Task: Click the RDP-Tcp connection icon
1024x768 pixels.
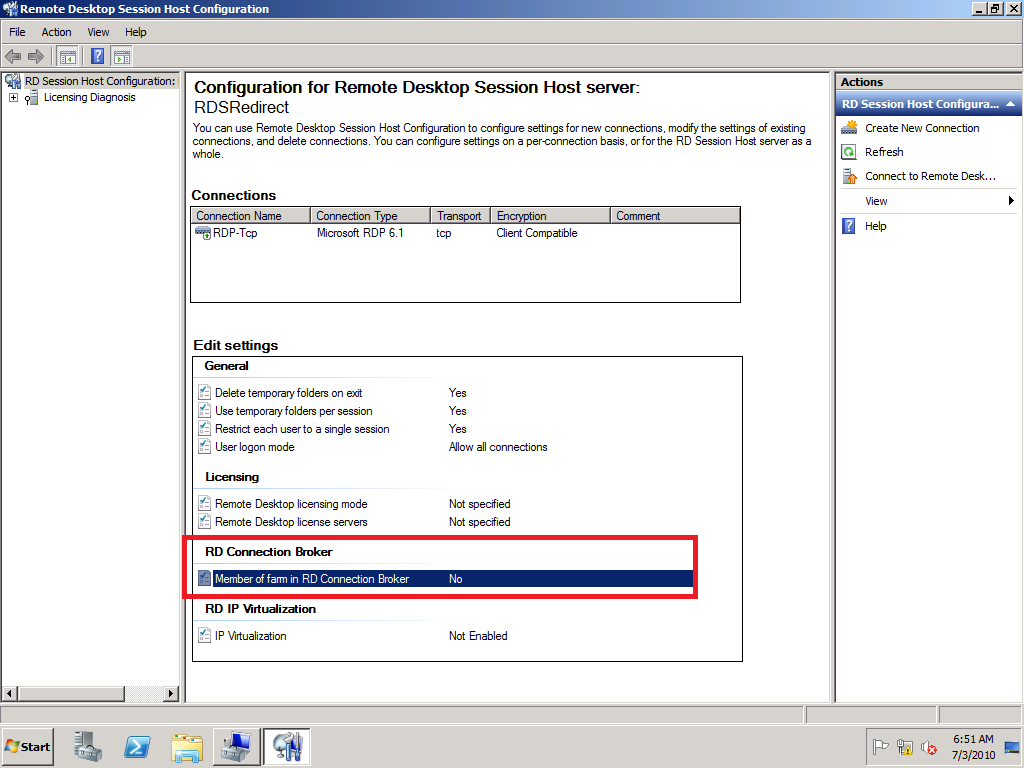Action: [x=202, y=233]
